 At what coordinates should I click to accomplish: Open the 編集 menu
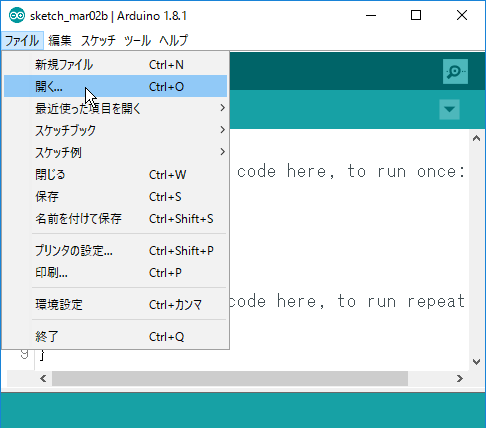60,41
